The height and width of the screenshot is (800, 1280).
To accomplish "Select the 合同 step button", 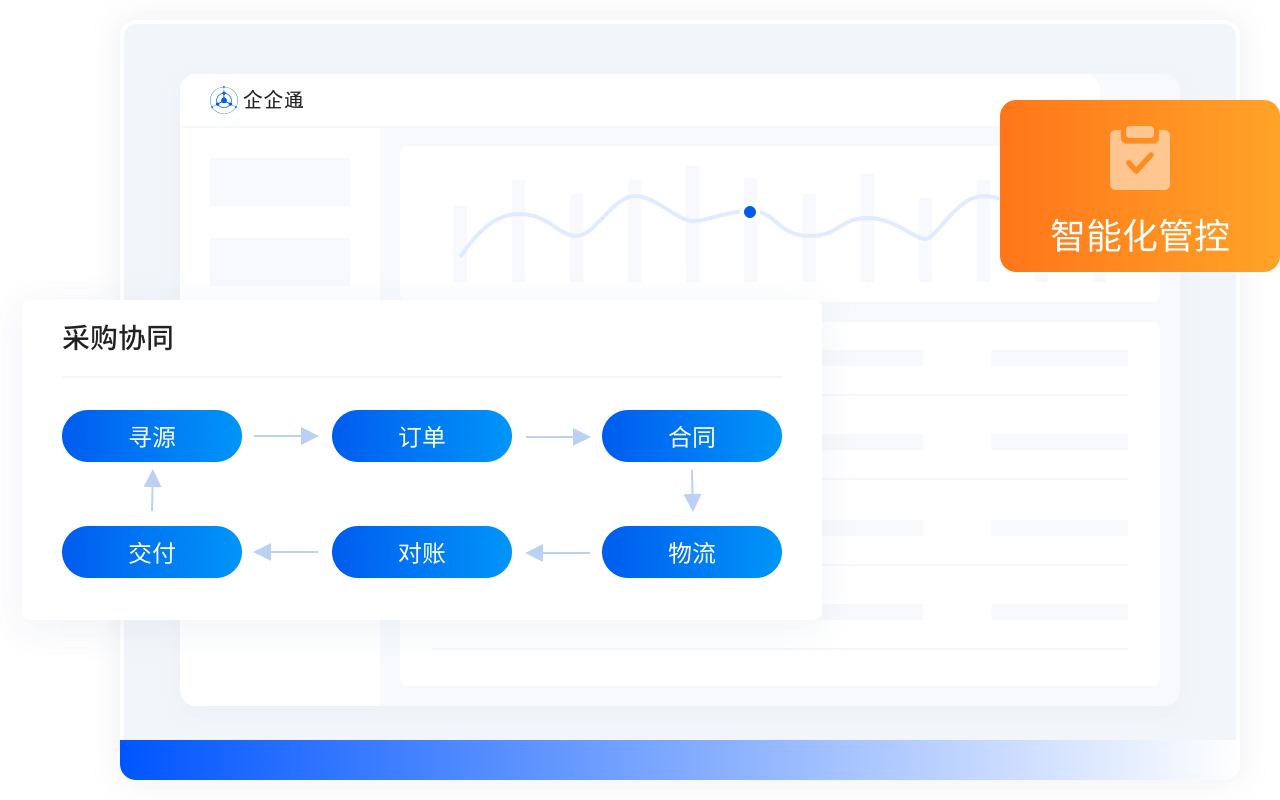I will coord(692,436).
